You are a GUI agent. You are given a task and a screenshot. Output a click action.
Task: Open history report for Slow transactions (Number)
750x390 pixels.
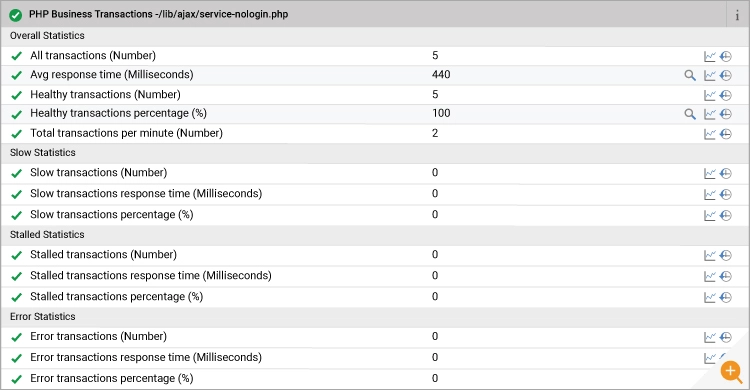(x=726, y=173)
